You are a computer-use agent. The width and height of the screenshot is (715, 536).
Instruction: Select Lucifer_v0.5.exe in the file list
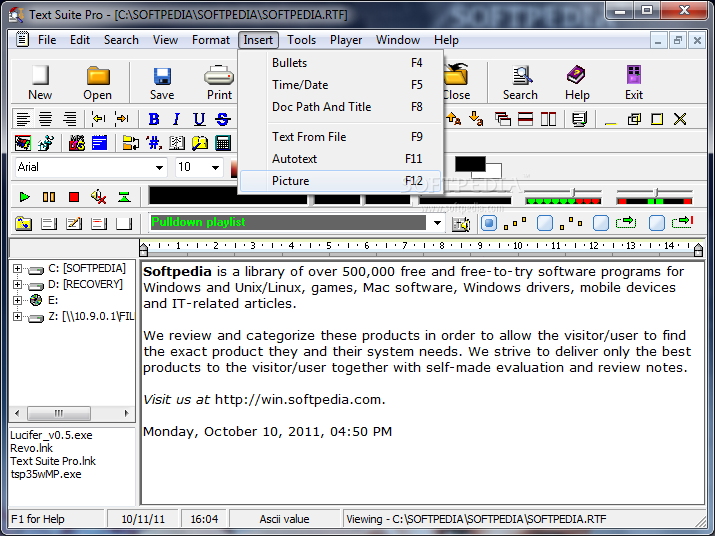coord(51,435)
